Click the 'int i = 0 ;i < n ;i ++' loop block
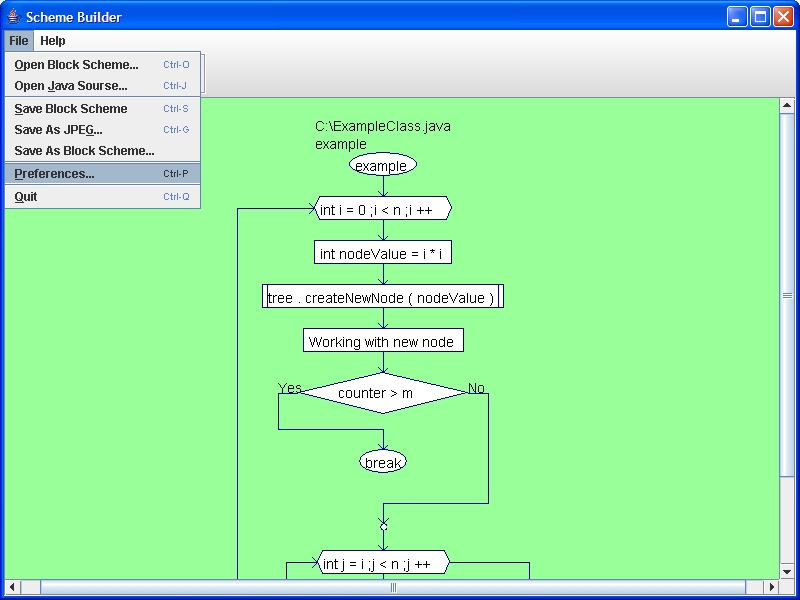800x600 pixels. [x=383, y=208]
